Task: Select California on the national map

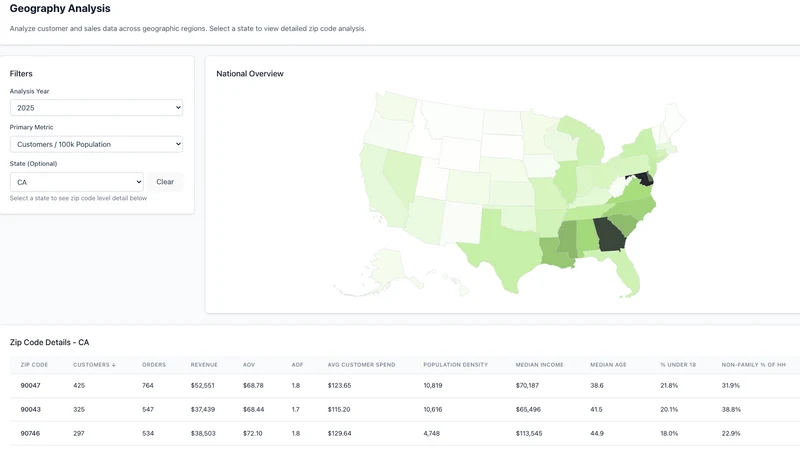Action: pos(380,189)
